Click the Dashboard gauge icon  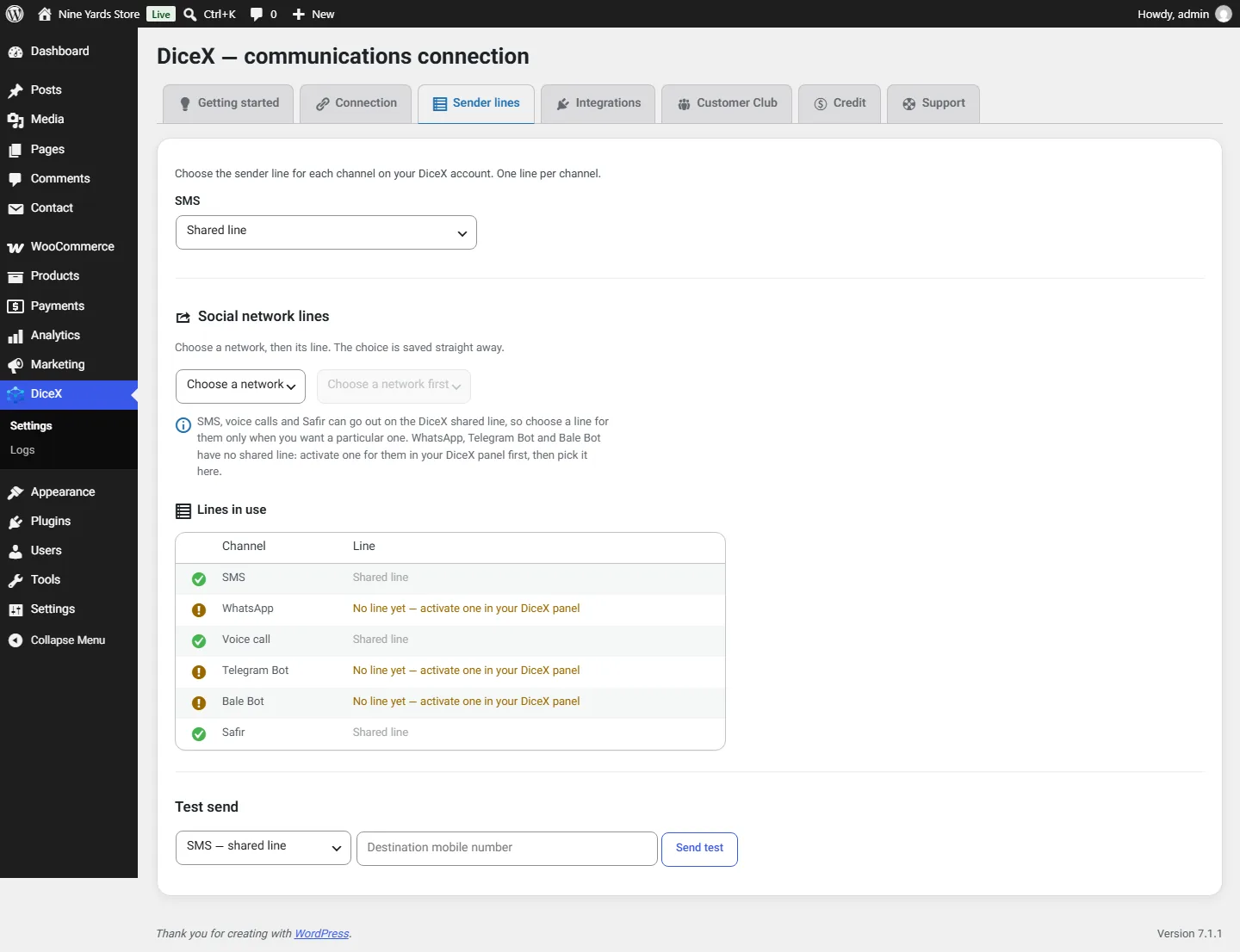pyautogui.click(x=15, y=52)
